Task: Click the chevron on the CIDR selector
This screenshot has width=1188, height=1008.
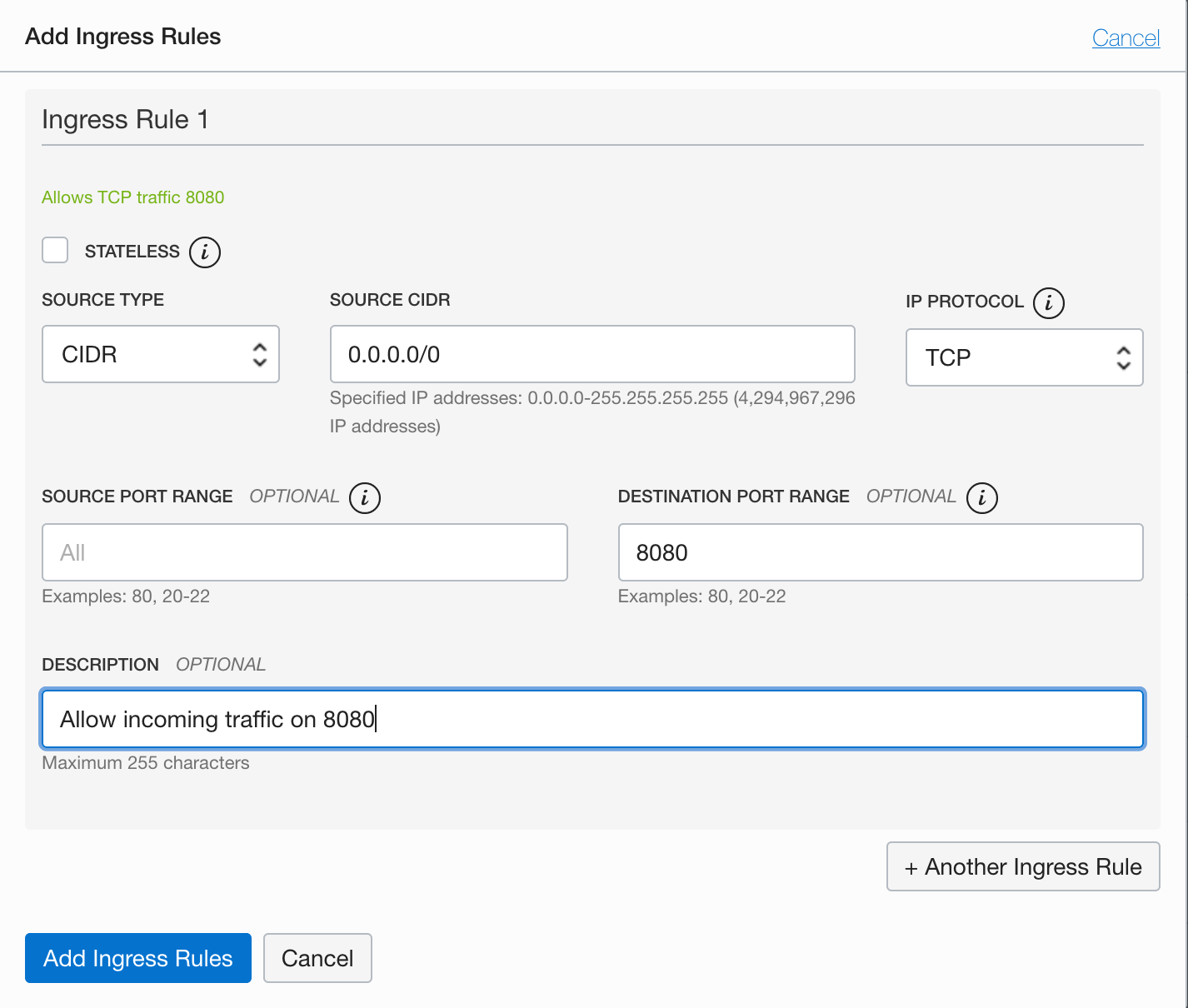Action: pos(259,354)
